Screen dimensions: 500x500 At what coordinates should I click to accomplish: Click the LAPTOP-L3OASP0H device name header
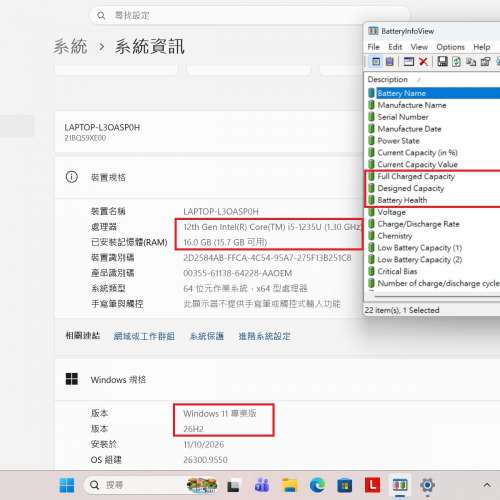pos(102,127)
